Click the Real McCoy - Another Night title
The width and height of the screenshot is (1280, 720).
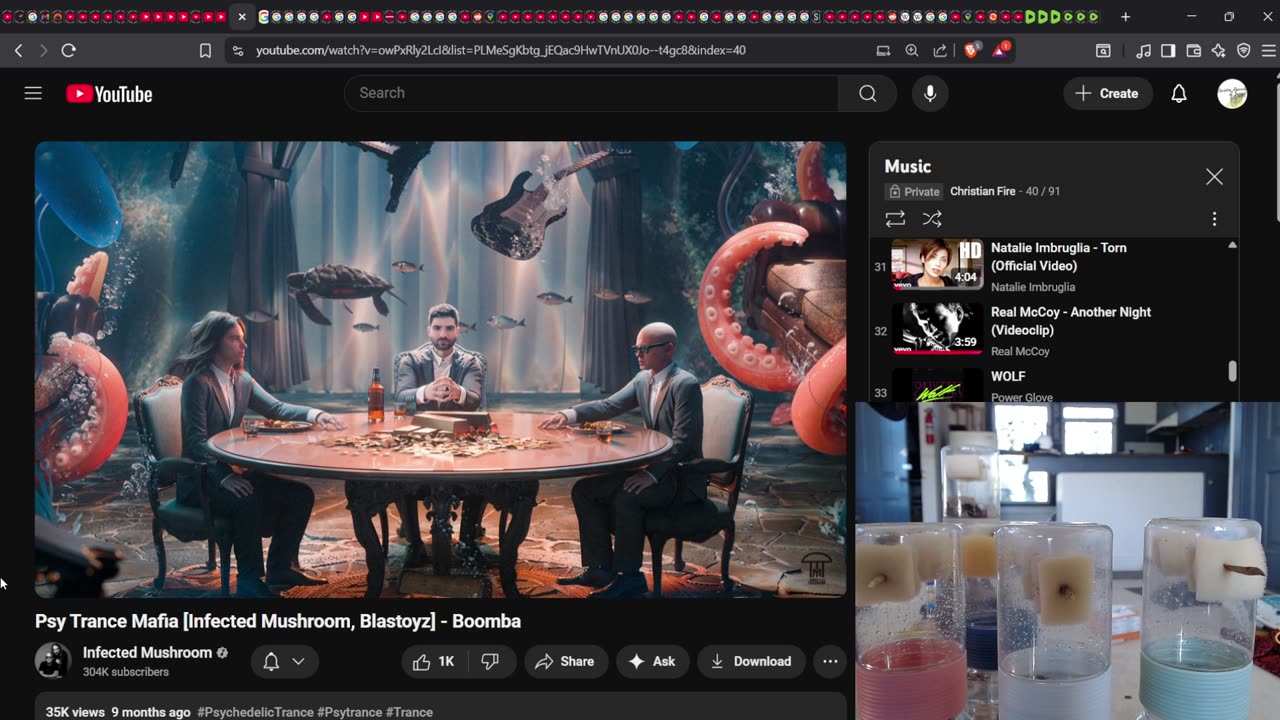click(x=1071, y=321)
